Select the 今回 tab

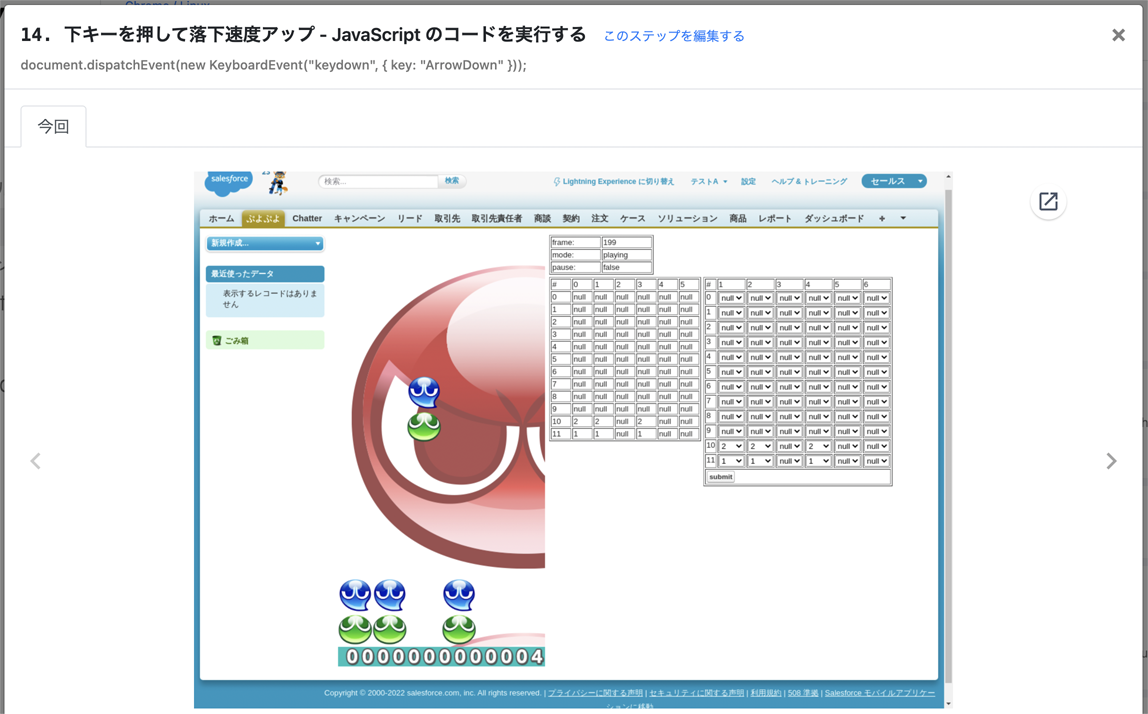(x=53, y=126)
